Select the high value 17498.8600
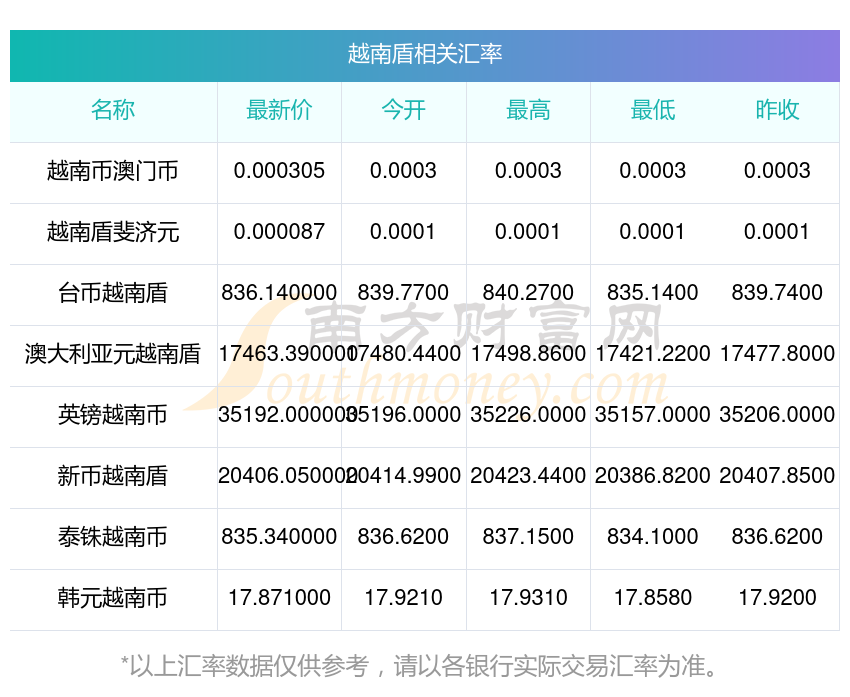The height and width of the screenshot is (697, 850). pyautogui.click(x=528, y=354)
